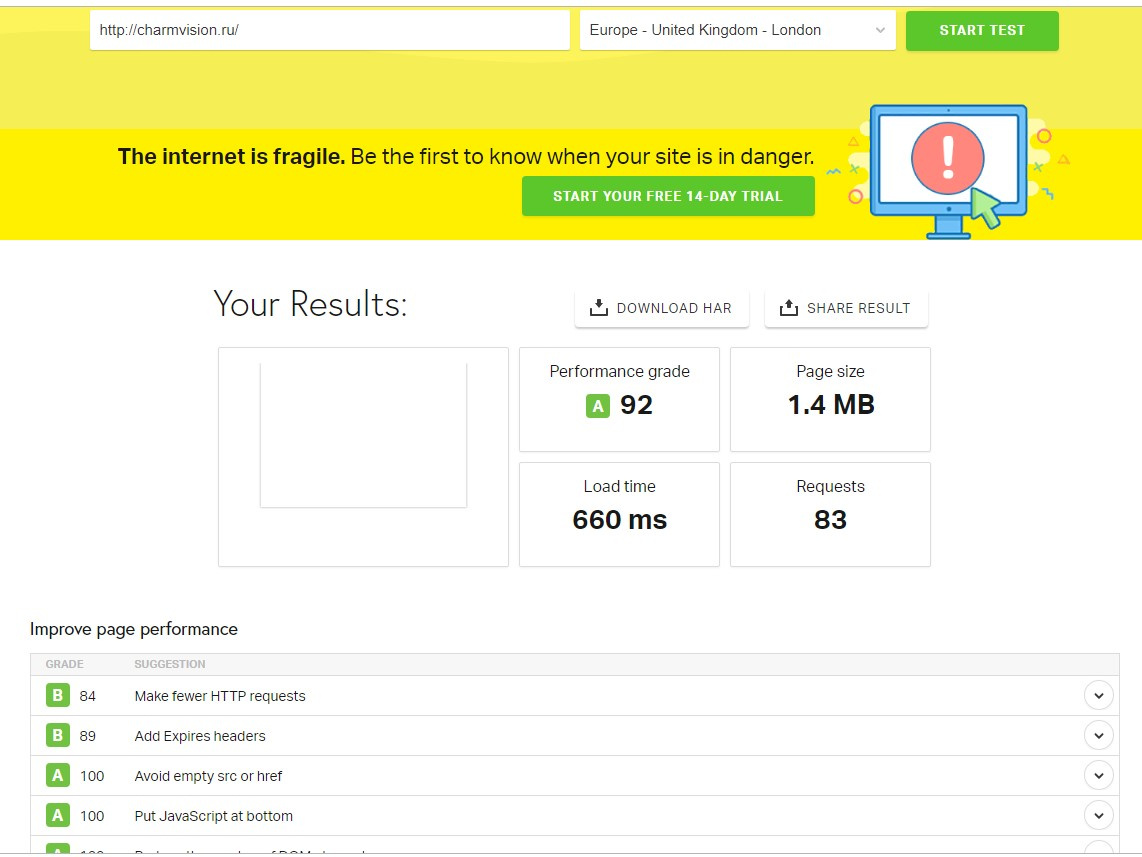Click the A badge on Put JavaScript at bottom
This screenshot has width=1142, height=857.
point(58,815)
